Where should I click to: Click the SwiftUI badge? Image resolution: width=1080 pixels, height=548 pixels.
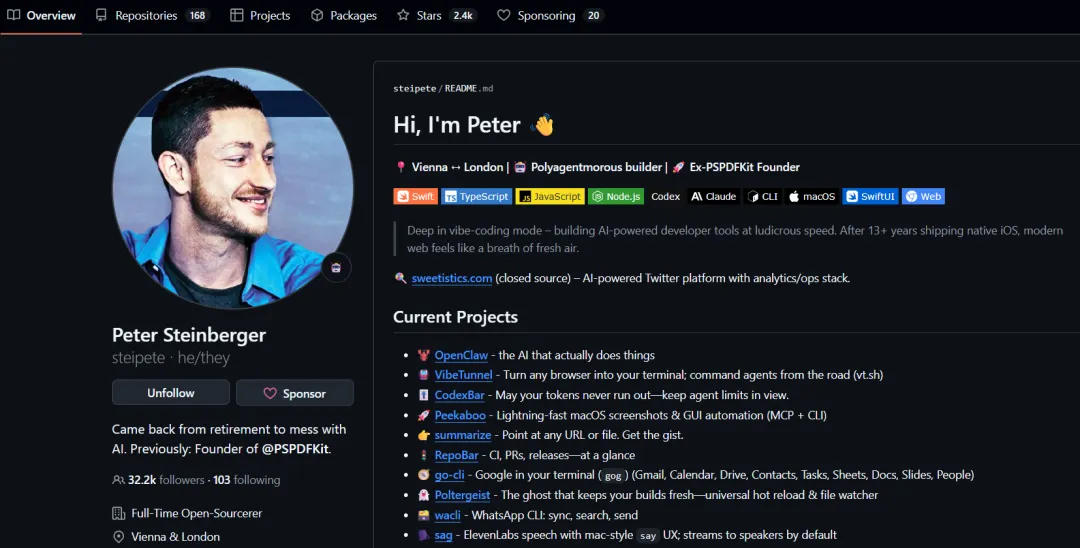870,196
